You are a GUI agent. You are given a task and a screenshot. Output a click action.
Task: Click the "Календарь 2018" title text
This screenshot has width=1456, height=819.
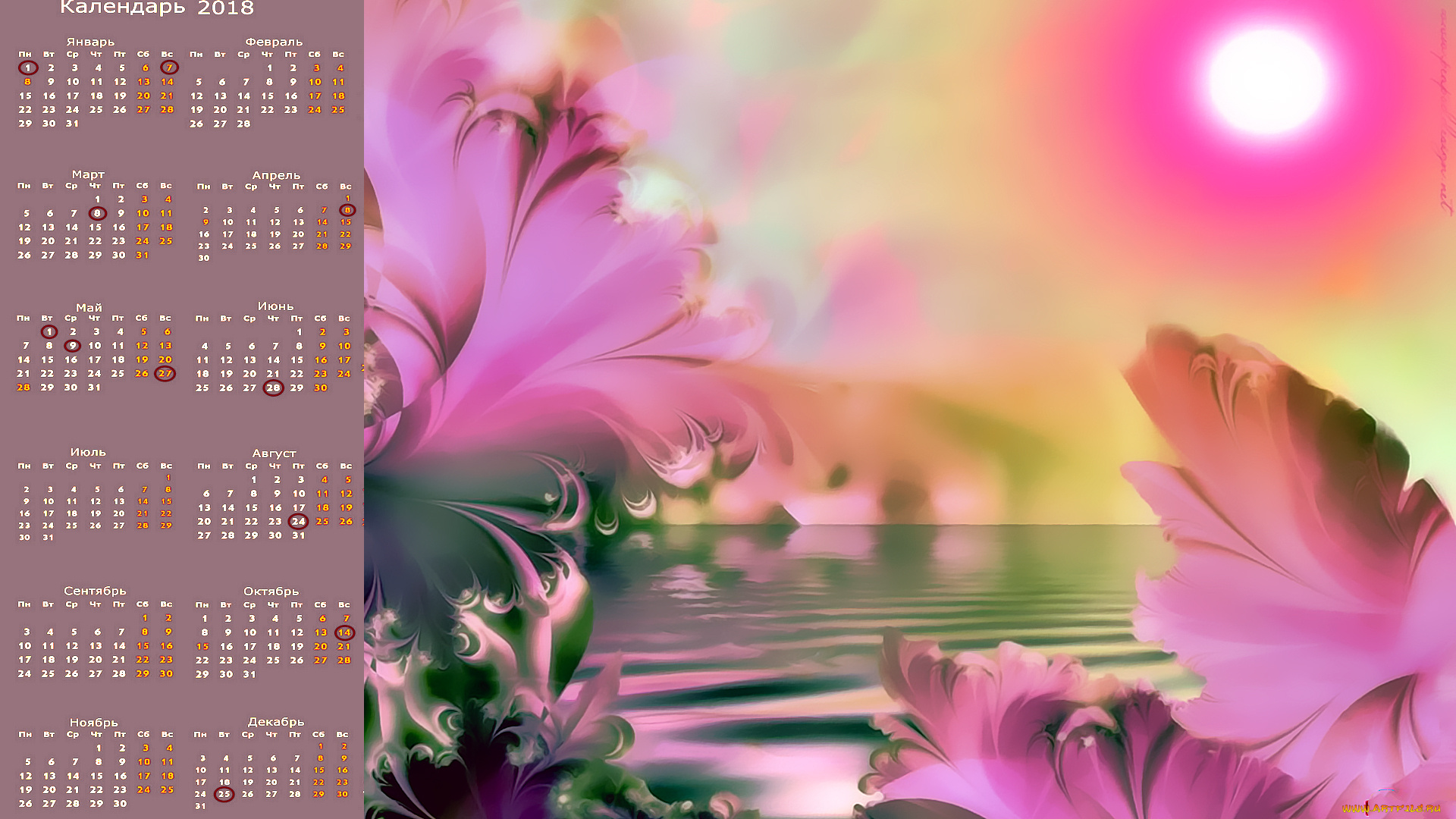tap(157, 8)
